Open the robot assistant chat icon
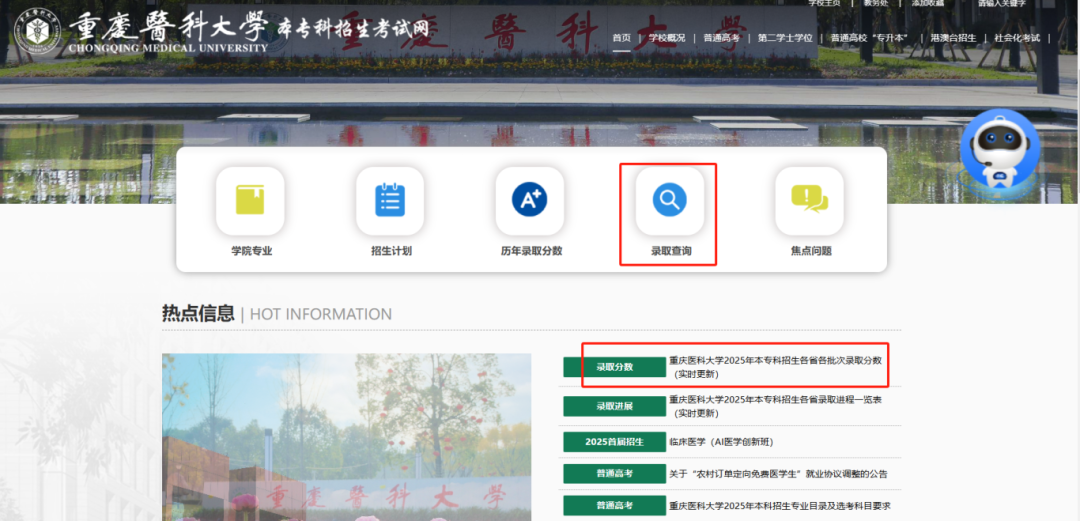This screenshot has width=1080, height=521. coord(999,149)
